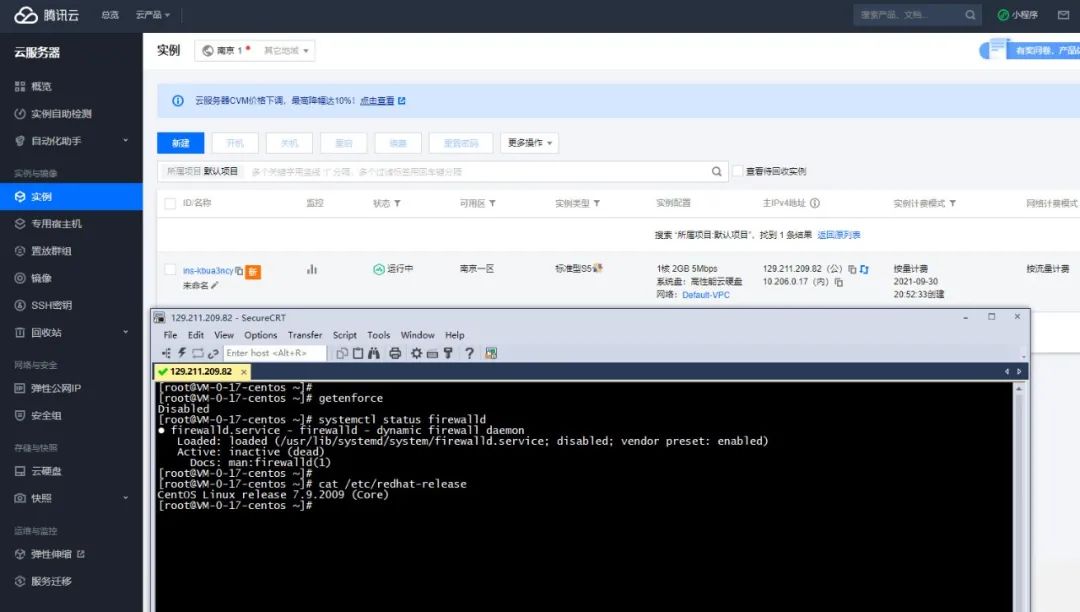The image size is (1080, 612).
Task: Open the mail message icon in header
Action: pyautogui.click(x=1063, y=14)
